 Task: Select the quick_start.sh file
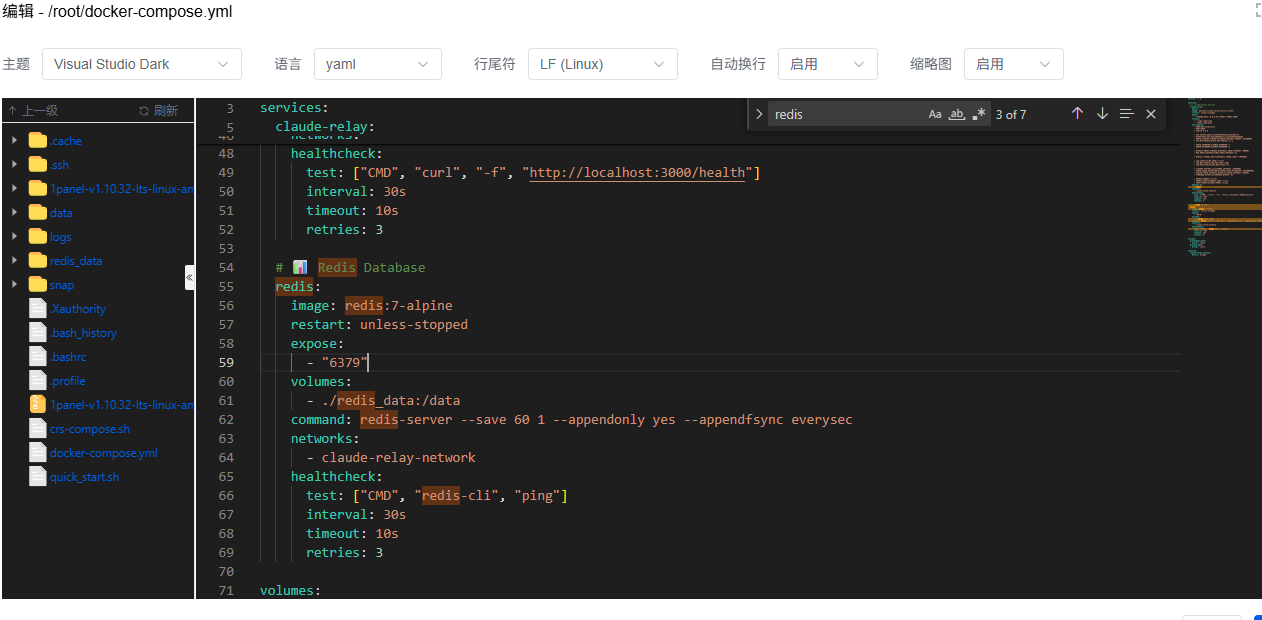(84, 477)
